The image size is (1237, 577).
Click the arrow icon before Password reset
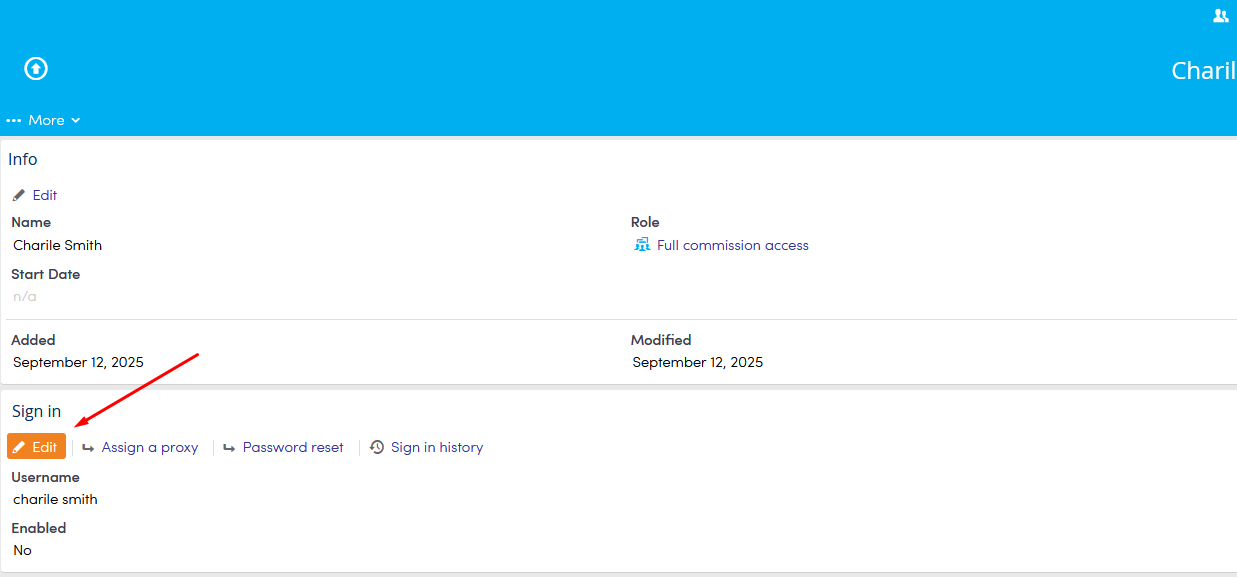tap(229, 447)
